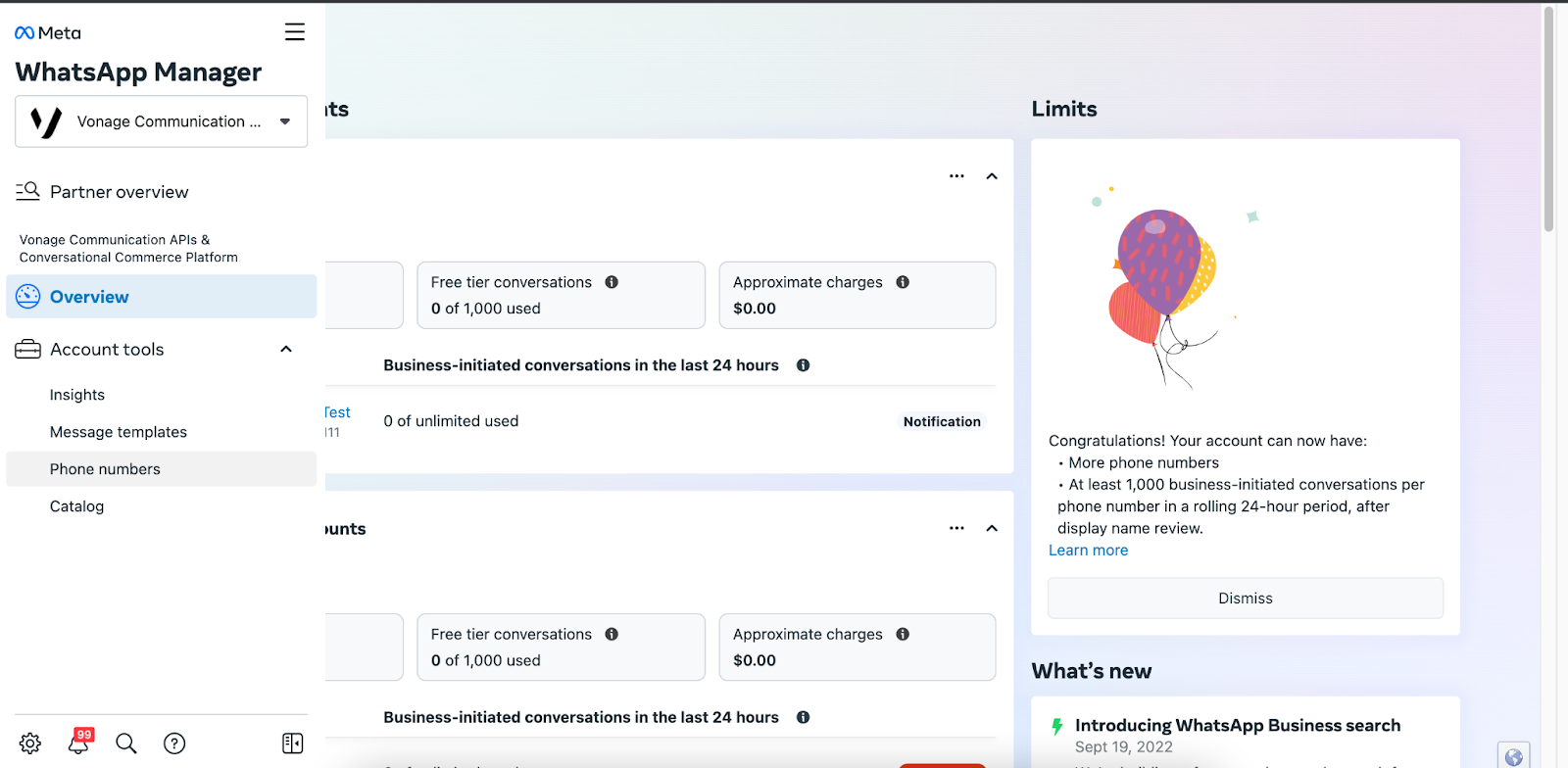This screenshot has height=768, width=1568.
Task: Collapse the first account card chevron
Action: coord(992,176)
